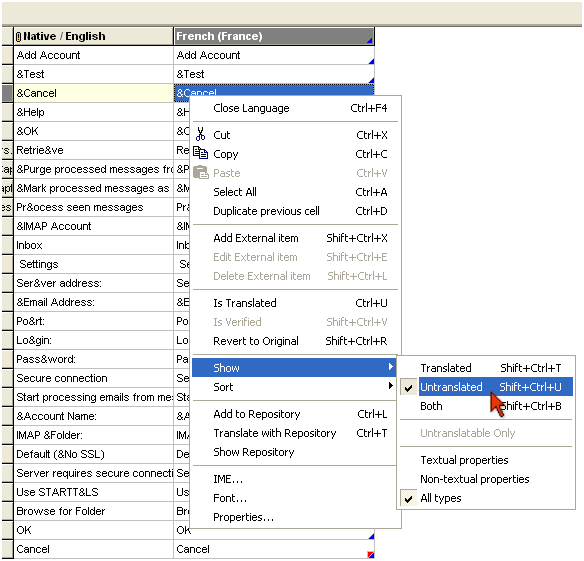Select the Use STARTT&LS cell

pyautogui.click(x=93, y=492)
